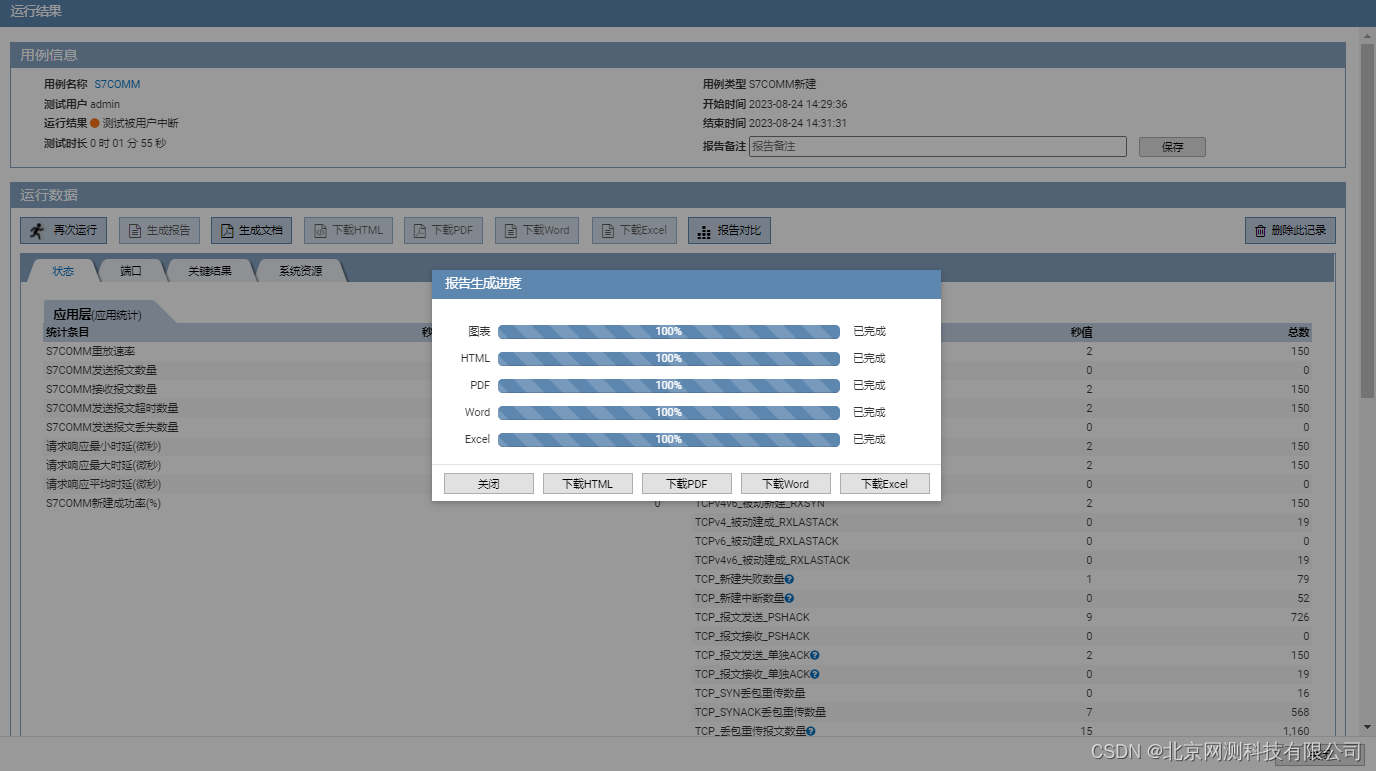Select the TCPv6_被动建成_RXLASTACK row
Image resolution: width=1376 pixels, height=771 pixels.
1002,541
